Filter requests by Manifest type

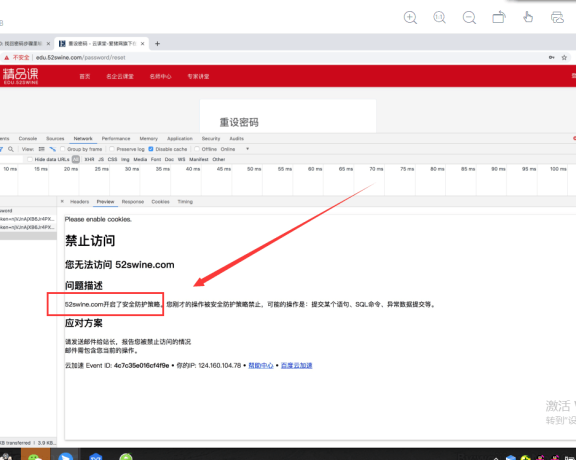[199, 159]
